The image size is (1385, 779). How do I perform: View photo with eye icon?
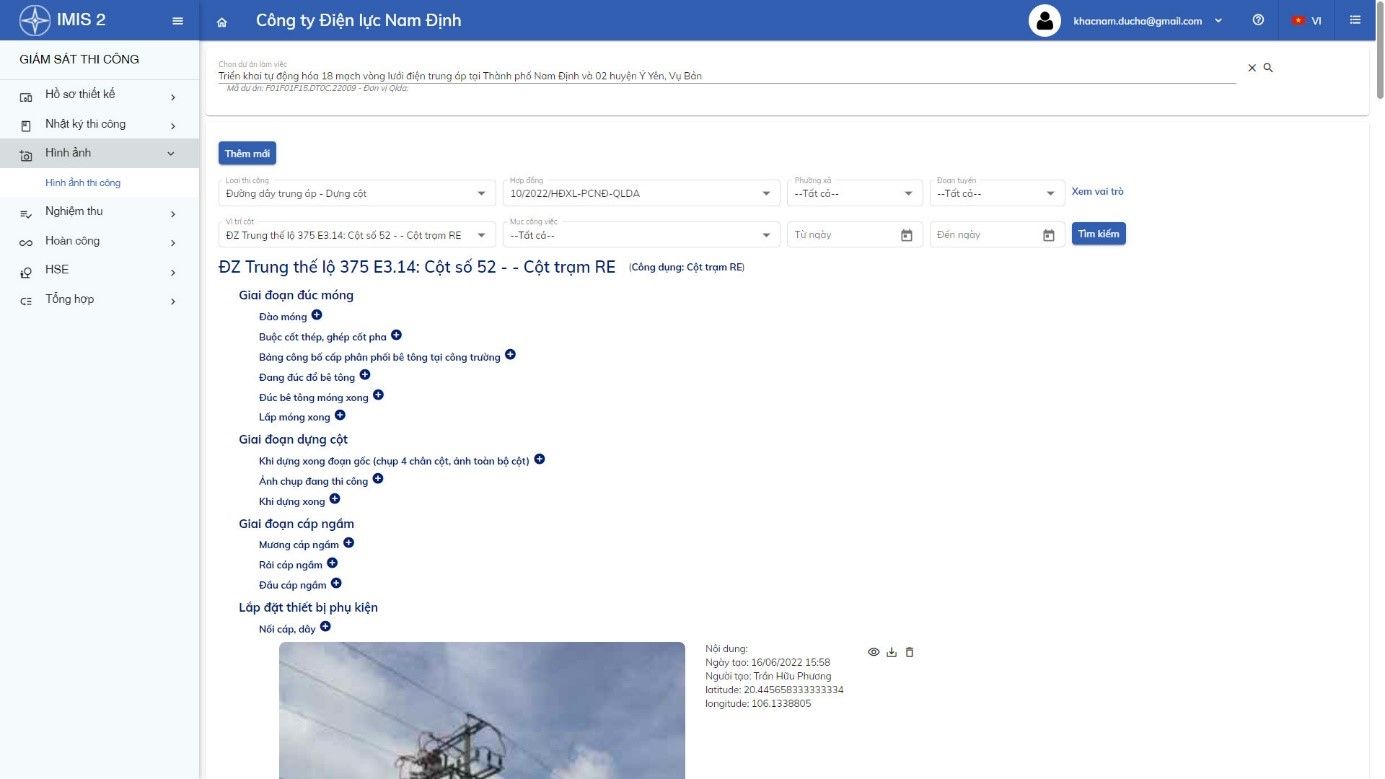[x=873, y=652]
